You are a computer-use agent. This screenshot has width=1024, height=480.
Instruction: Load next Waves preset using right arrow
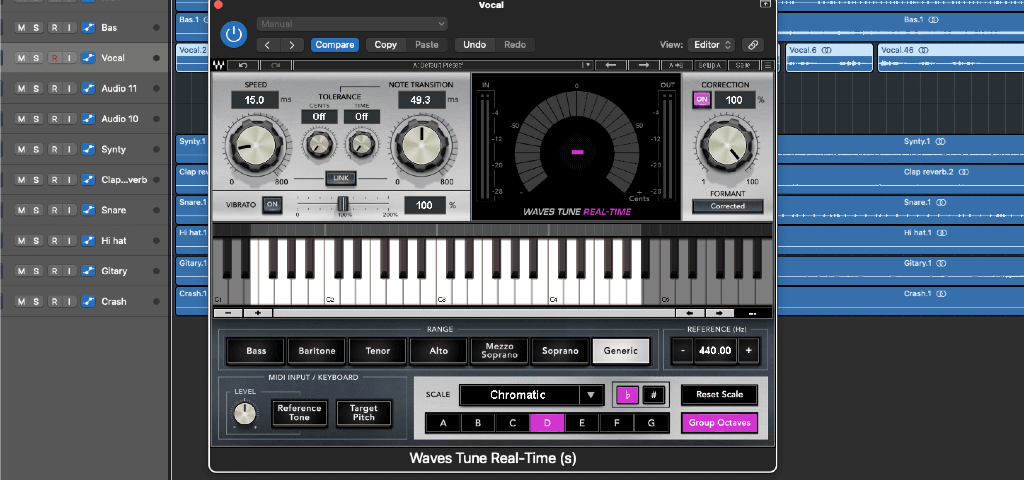coord(643,65)
